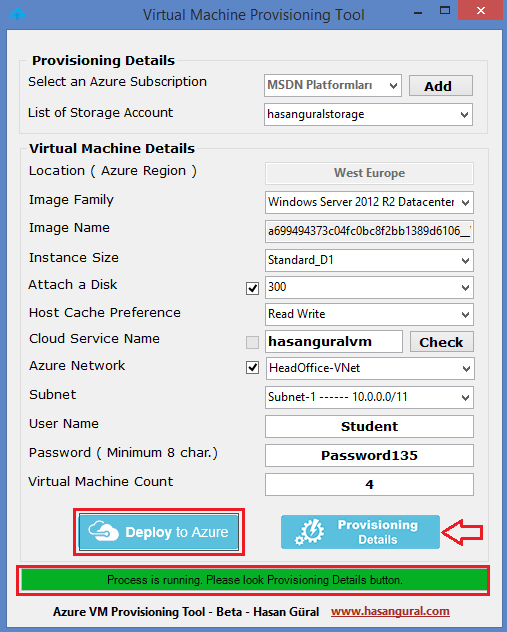This screenshot has height=632, width=507.
Task: Click the cloud icon on Deploy to Azure
Action: pos(104,532)
